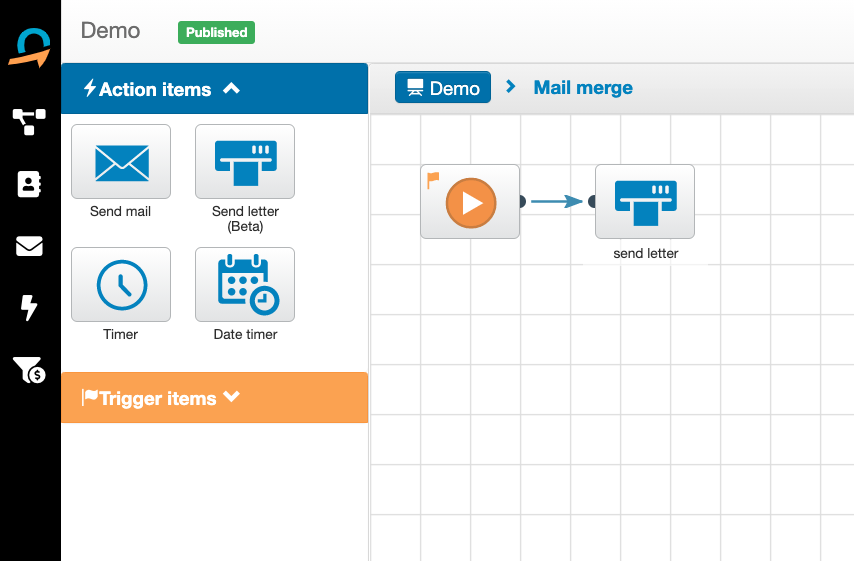Click the Demo title text in header

(x=110, y=31)
